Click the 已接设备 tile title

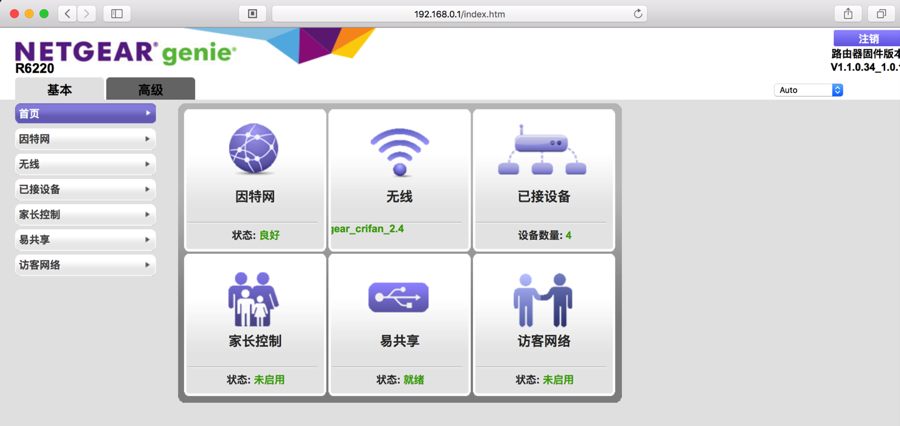tap(544, 197)
